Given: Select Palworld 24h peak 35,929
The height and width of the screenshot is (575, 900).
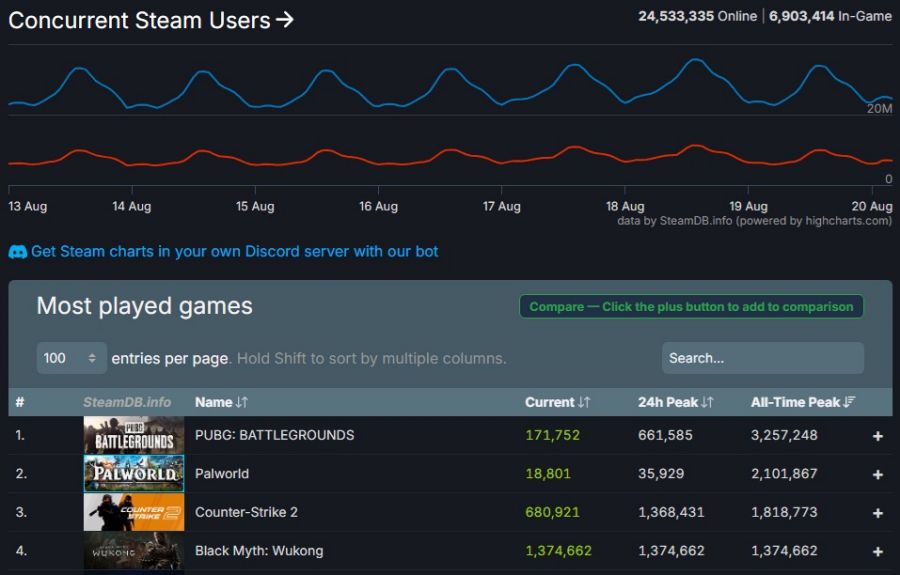Looking at the screenshot, I should (661, 473).
